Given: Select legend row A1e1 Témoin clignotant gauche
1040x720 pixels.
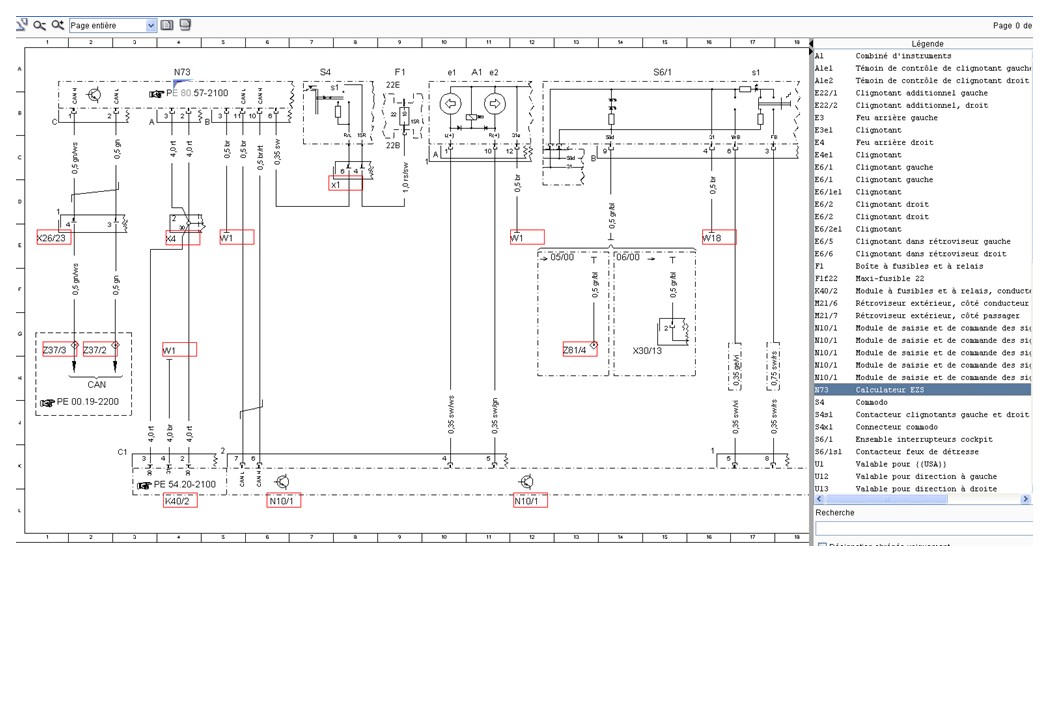Looking at the screenshot, I should coord(923,68).
